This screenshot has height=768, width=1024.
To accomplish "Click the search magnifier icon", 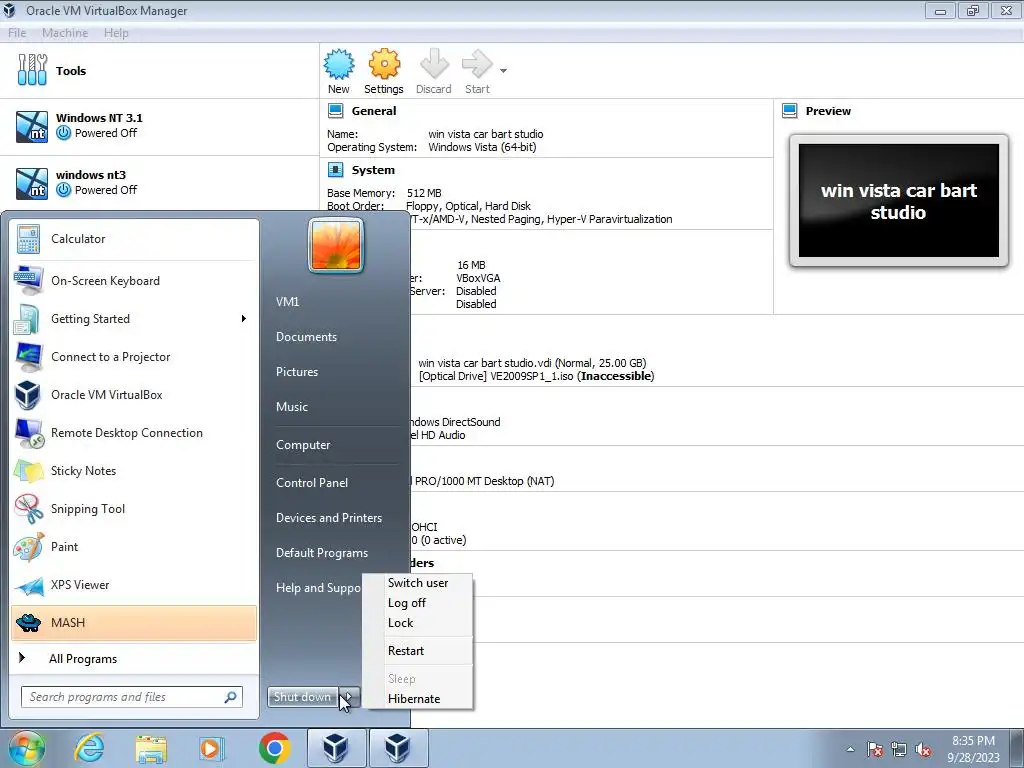I will [231, 697].
